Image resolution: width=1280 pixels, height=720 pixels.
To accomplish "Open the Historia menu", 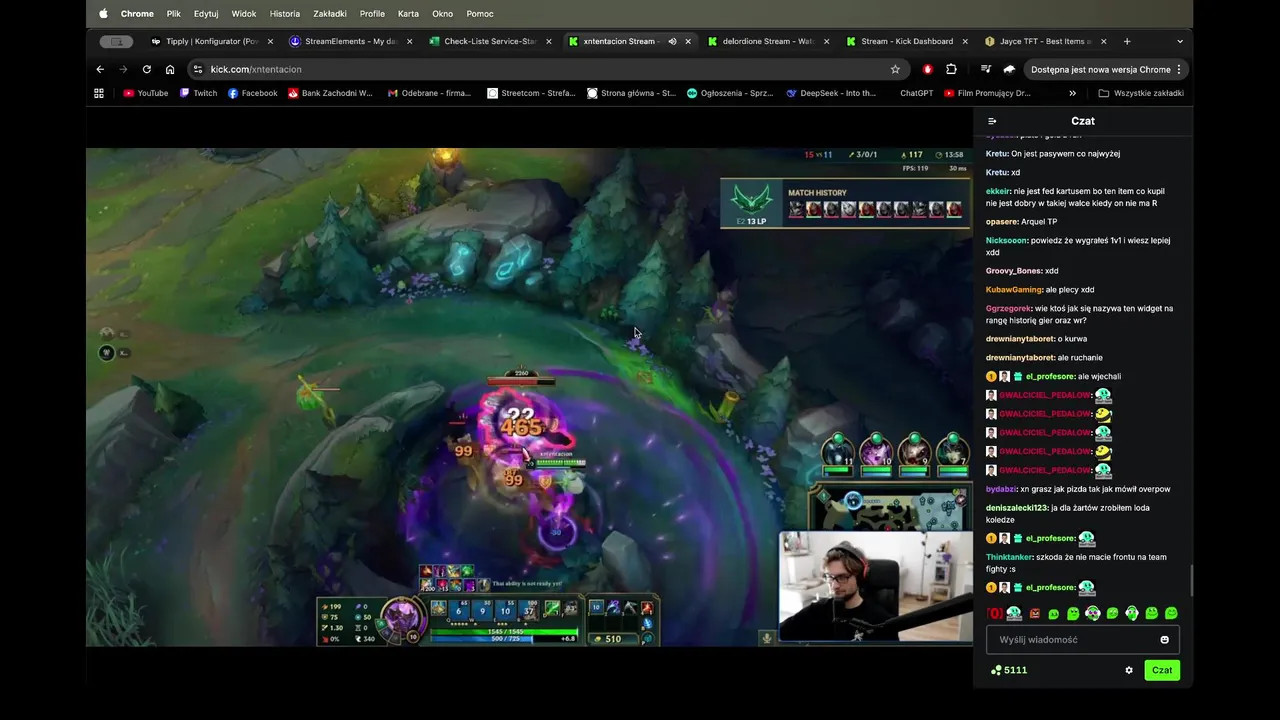I will coord(285,14).
